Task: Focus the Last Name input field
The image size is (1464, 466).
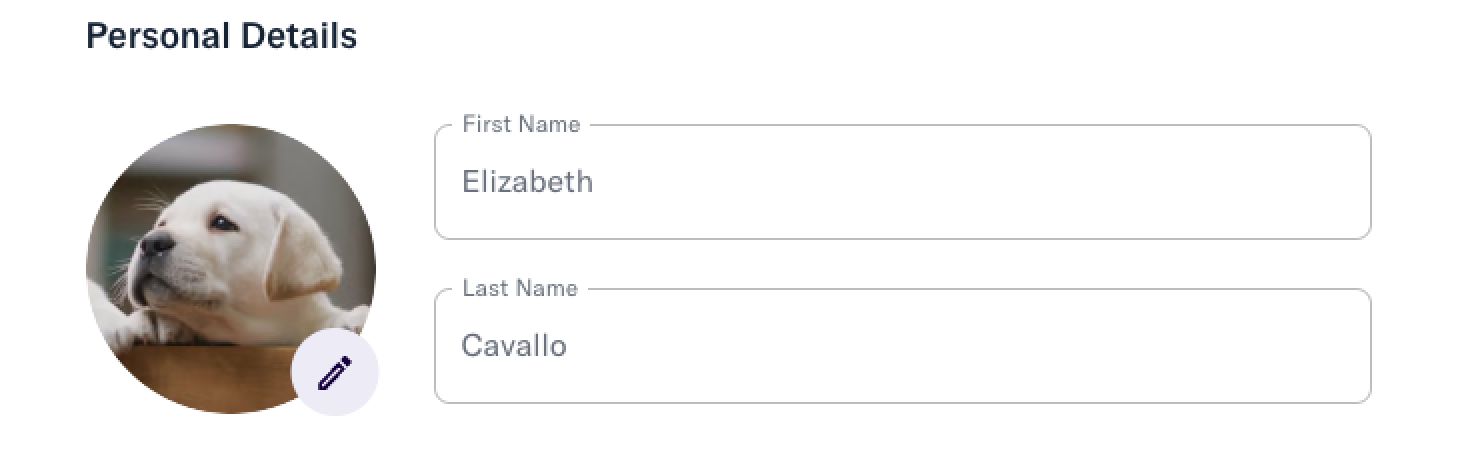Action: (903, 346)
